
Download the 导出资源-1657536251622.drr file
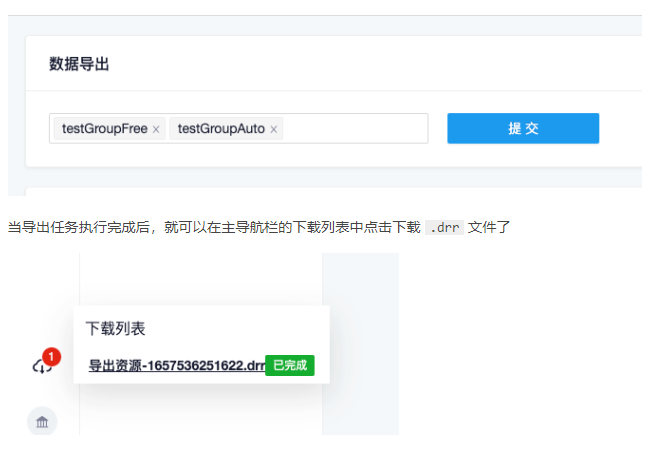(176, 366)
